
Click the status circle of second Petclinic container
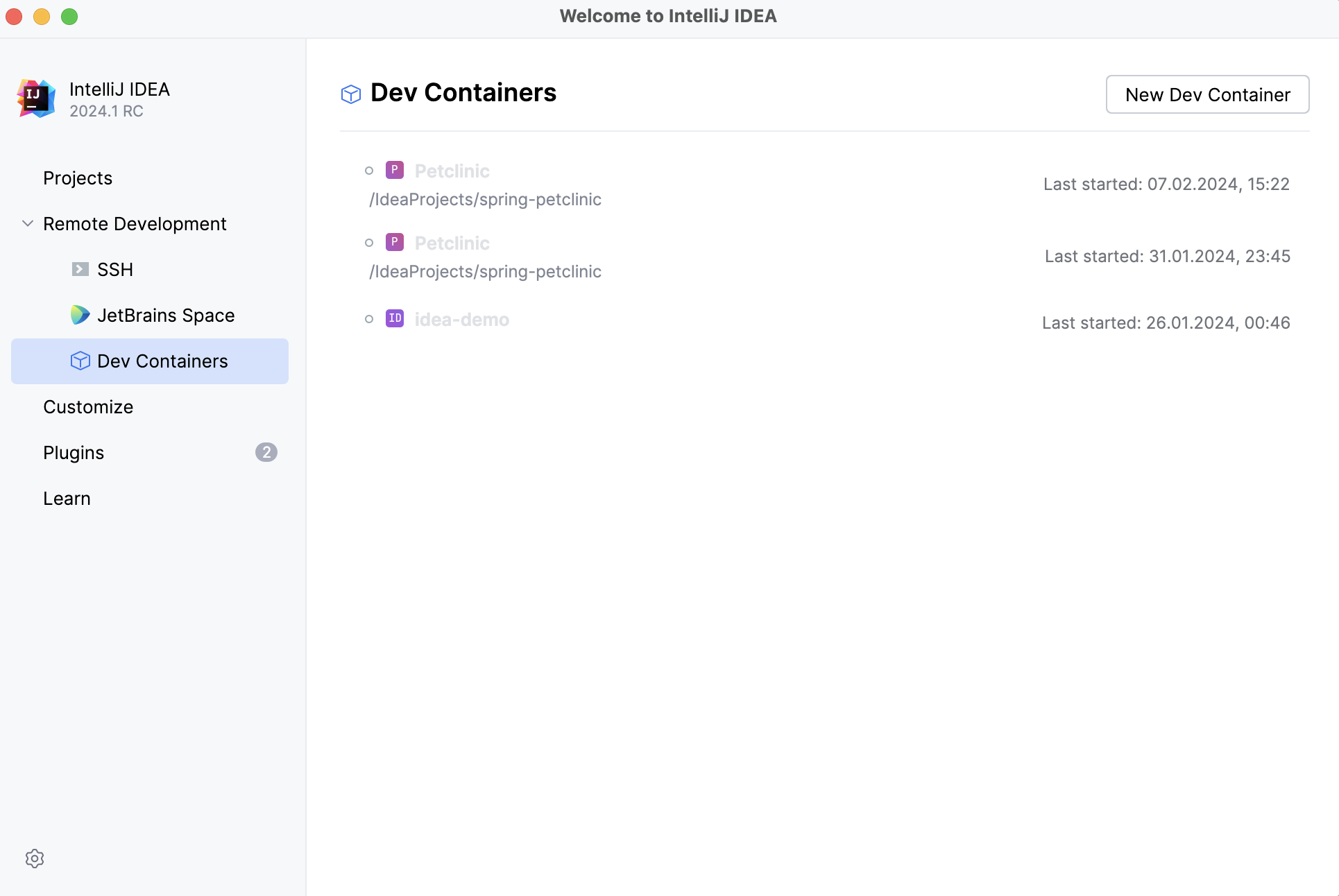370,242
